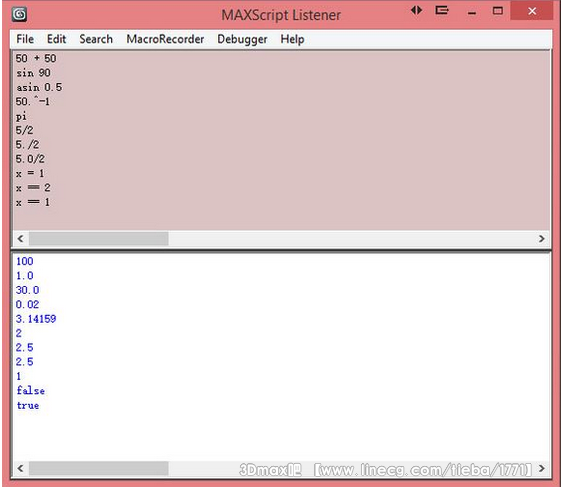This screenshot has height=487, width=561.
Task: Click the output value '30.0'
Action: point(28,290)
